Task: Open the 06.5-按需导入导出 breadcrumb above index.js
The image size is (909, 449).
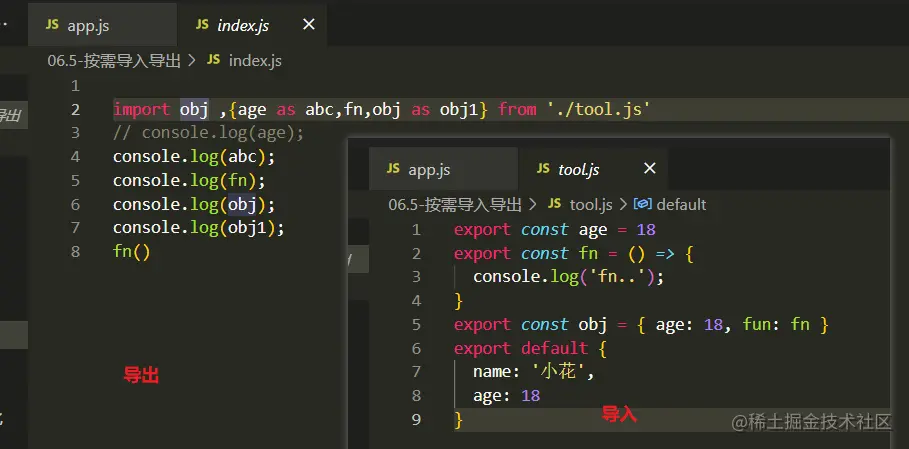Action: tap(114, 61)
